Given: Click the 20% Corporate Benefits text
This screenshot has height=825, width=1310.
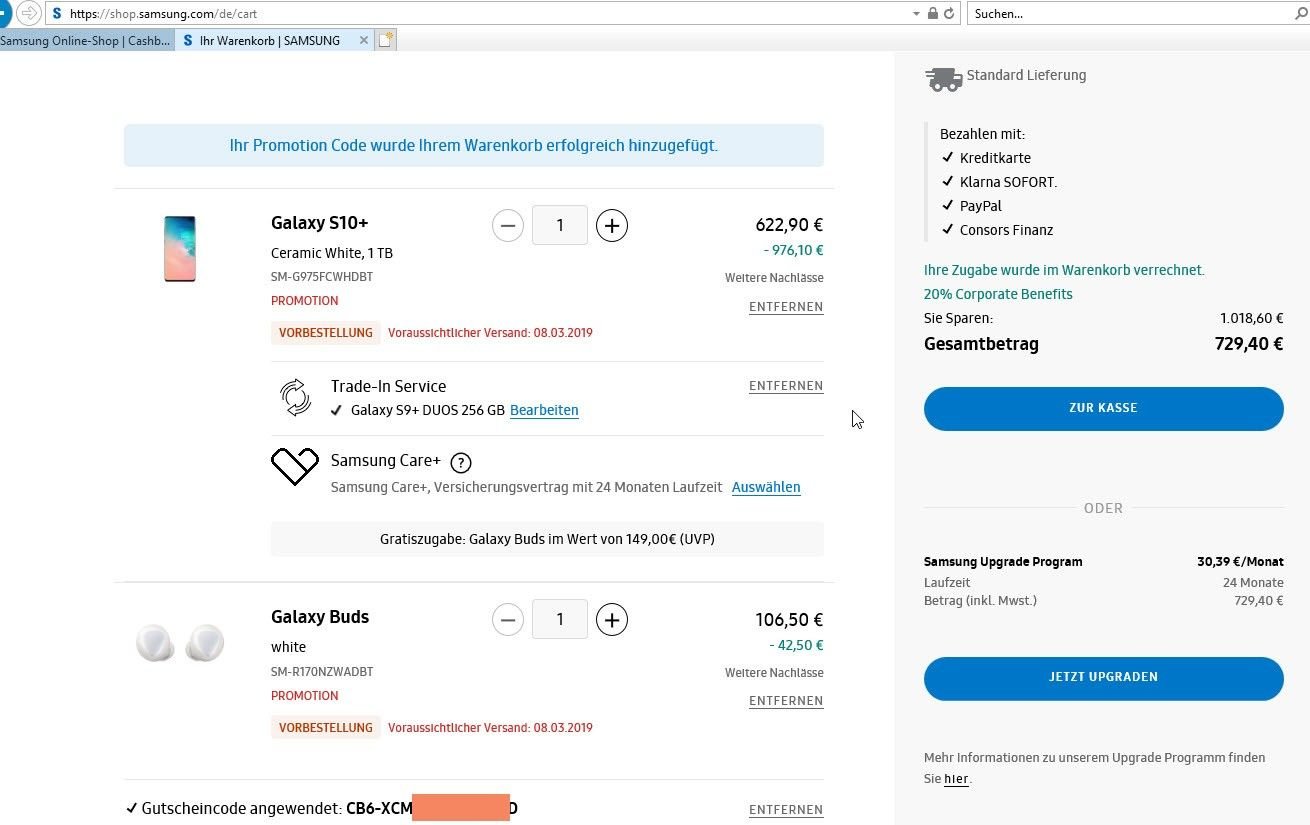Looking at the screenshot, I should click(x=998, y=294).
